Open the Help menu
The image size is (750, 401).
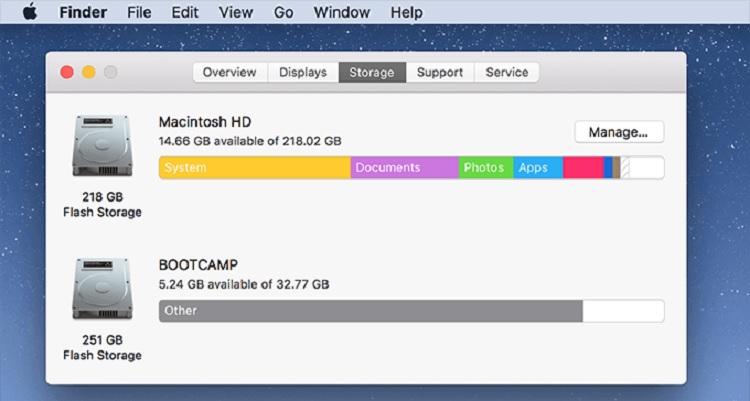[x=406, y=12]
